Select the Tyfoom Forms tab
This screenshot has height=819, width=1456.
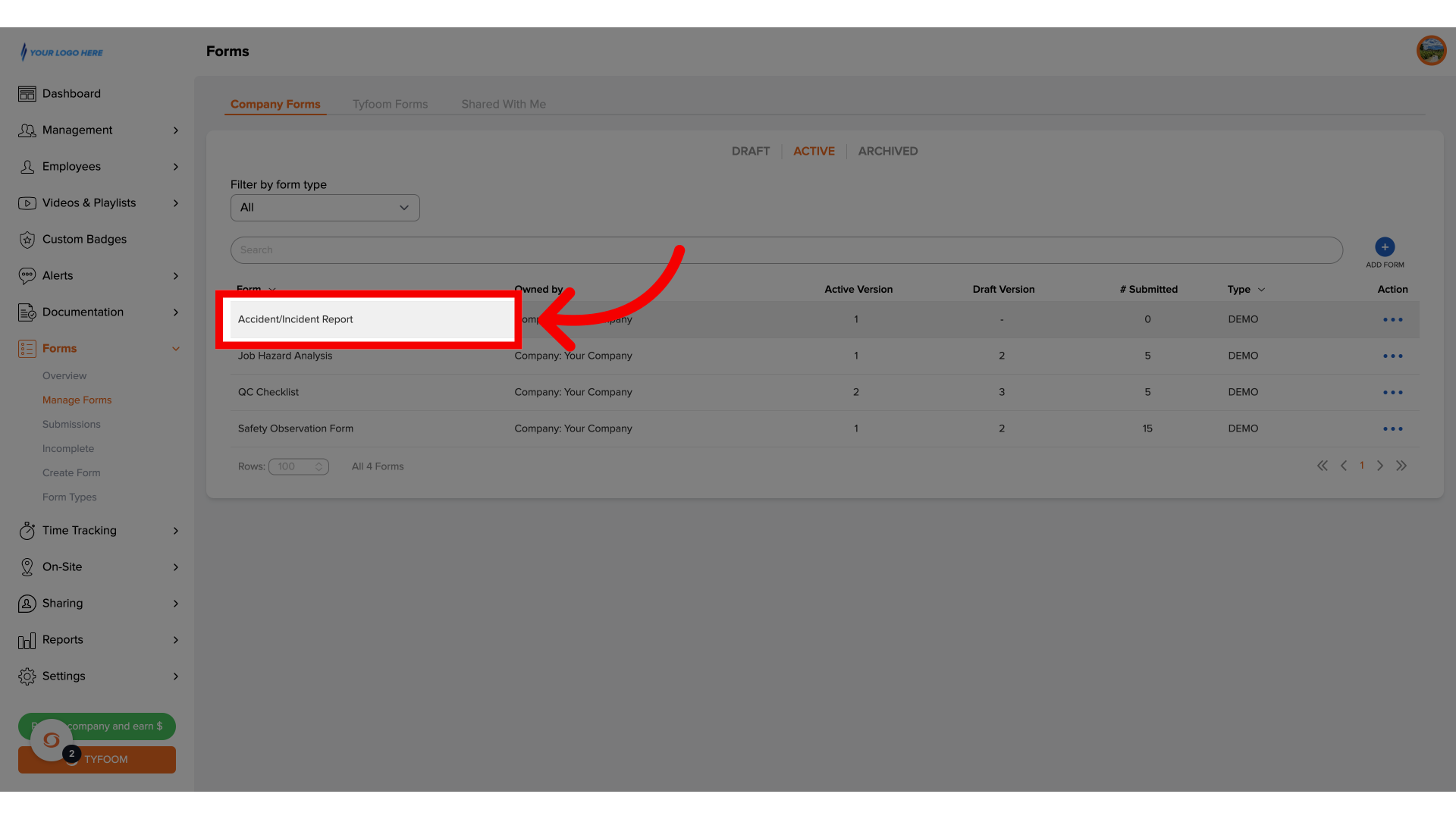tap(390, 104)
